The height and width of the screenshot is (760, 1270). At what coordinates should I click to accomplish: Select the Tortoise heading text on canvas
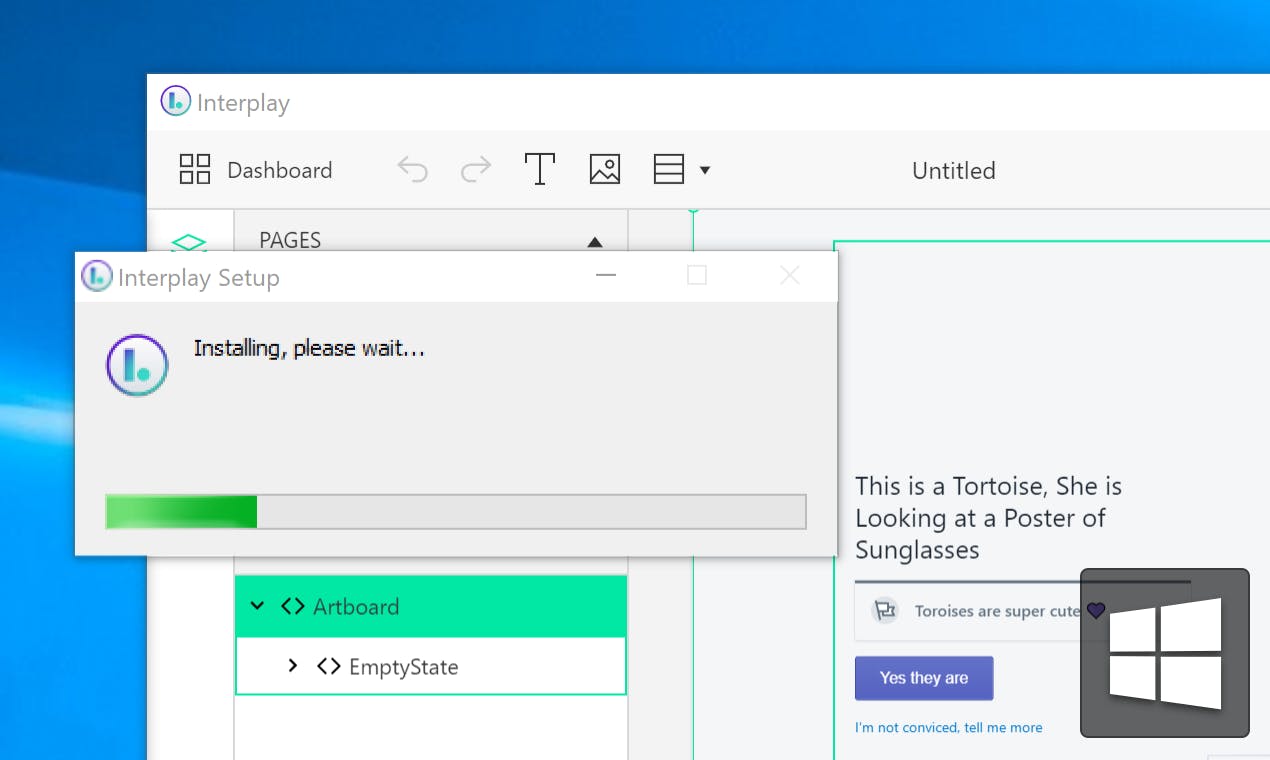[988, 518]
